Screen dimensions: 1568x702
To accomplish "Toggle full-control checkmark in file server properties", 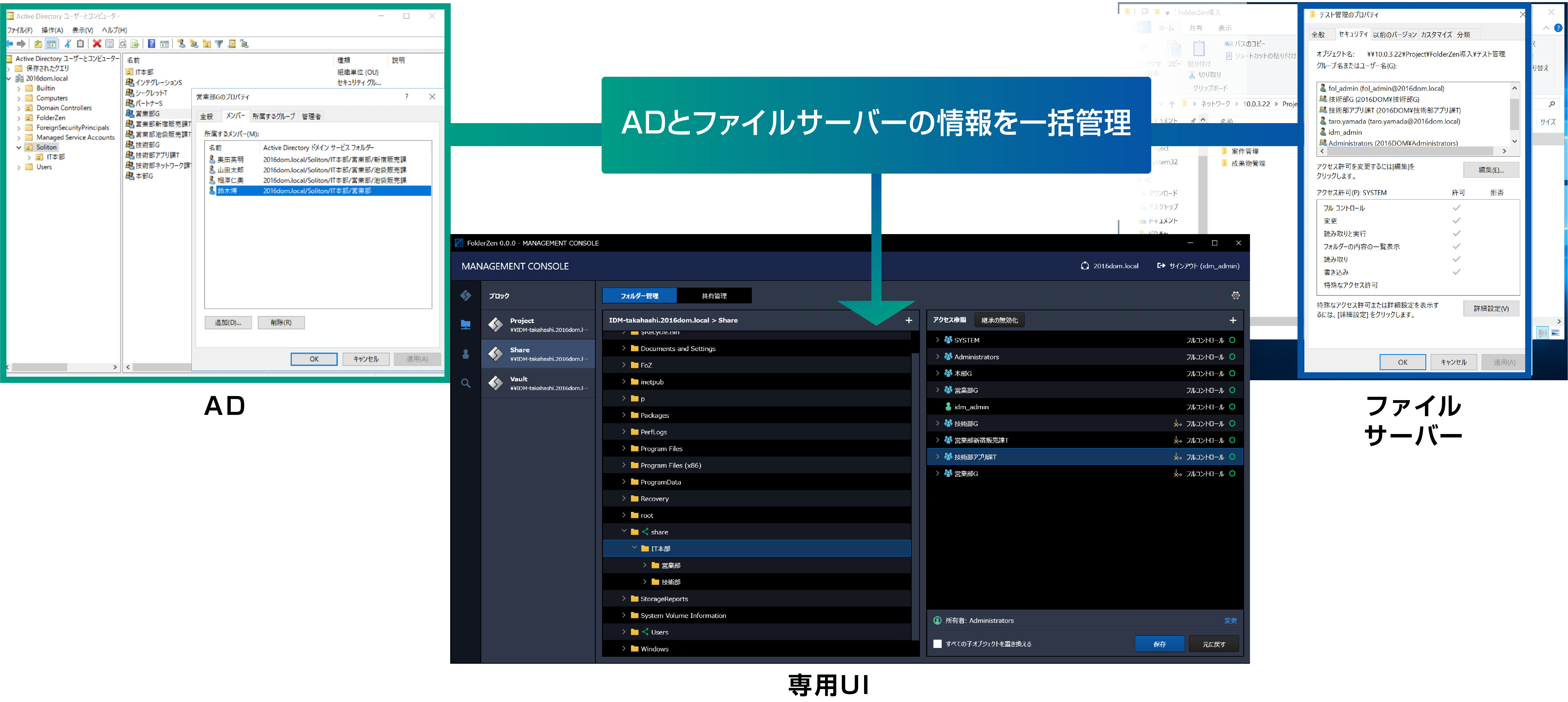I will pyautogui.click(x=1456, y=208).
